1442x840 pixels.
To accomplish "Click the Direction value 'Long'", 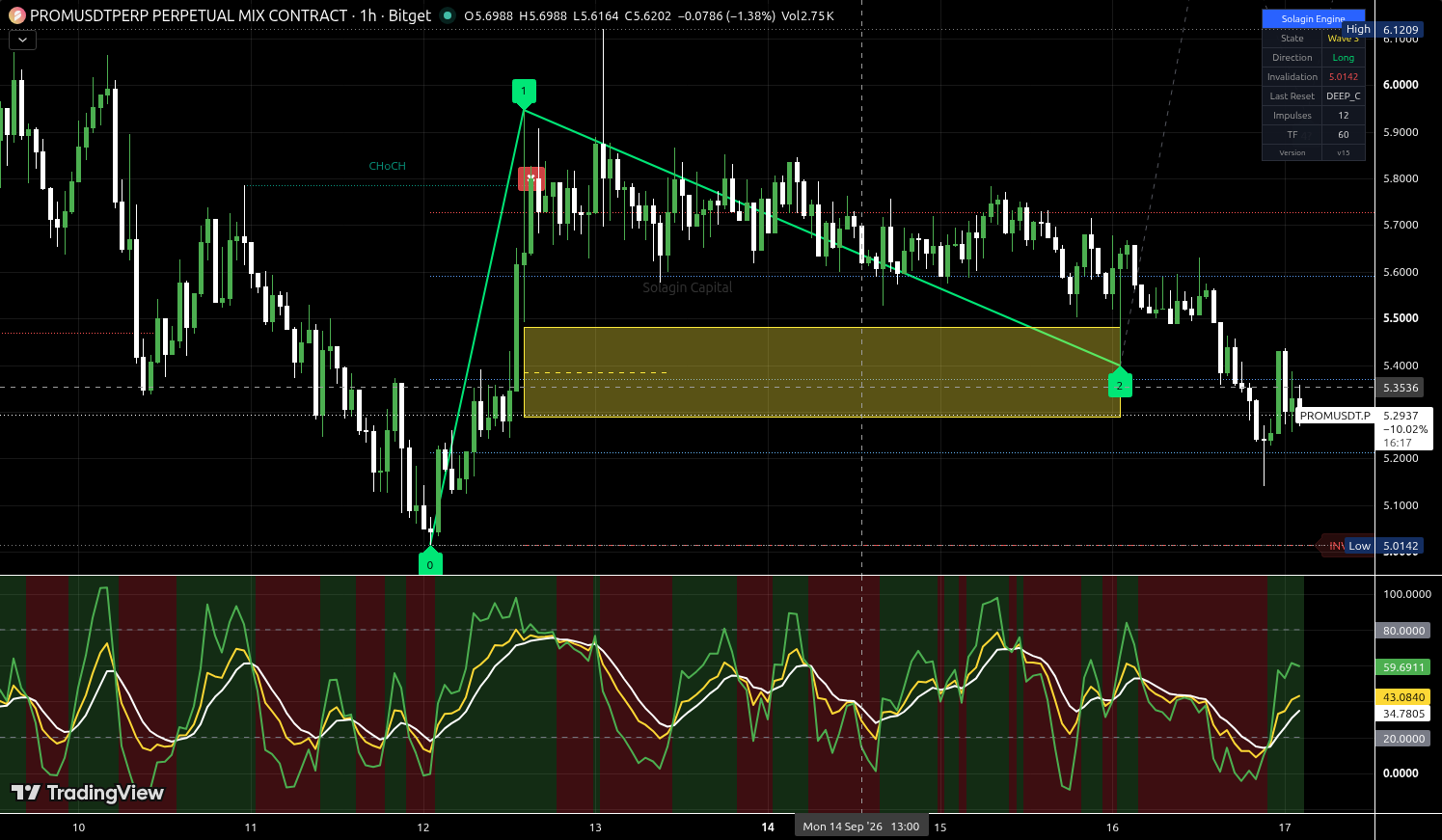I will click(x=1344, y=58).
